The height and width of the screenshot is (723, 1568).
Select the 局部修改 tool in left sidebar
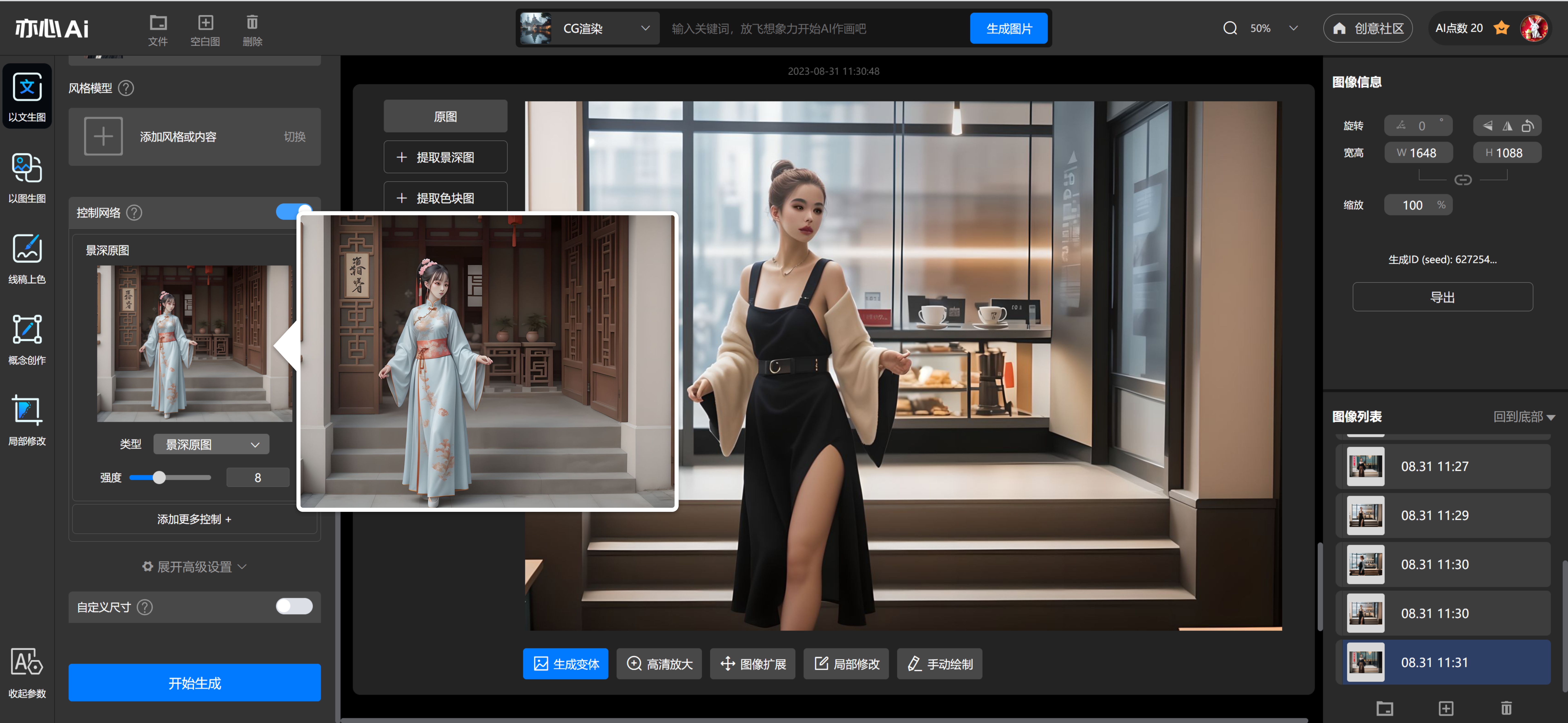pyautogui.click(x=27, y=420)
